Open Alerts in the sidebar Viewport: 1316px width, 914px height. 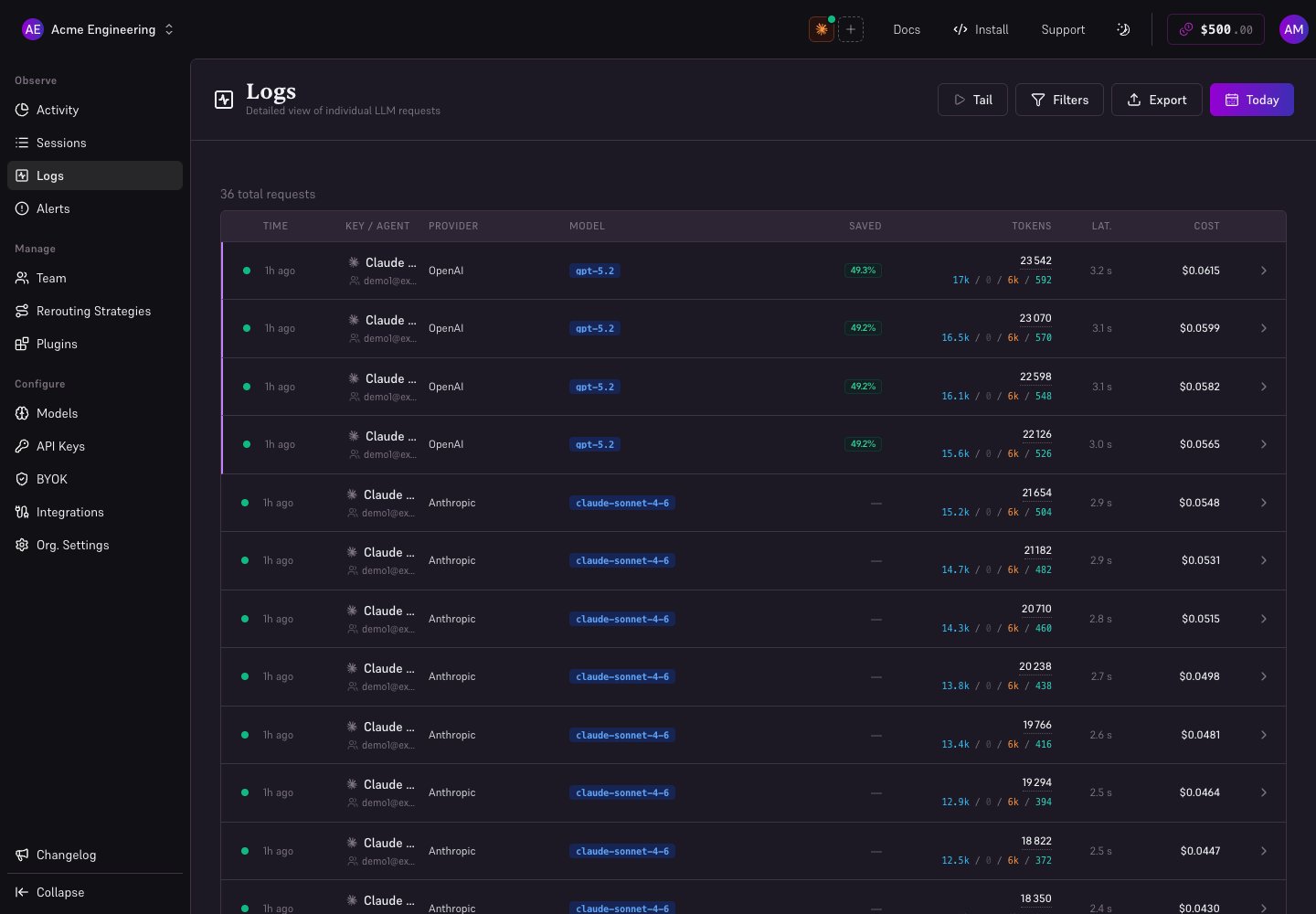coord(95,208)
